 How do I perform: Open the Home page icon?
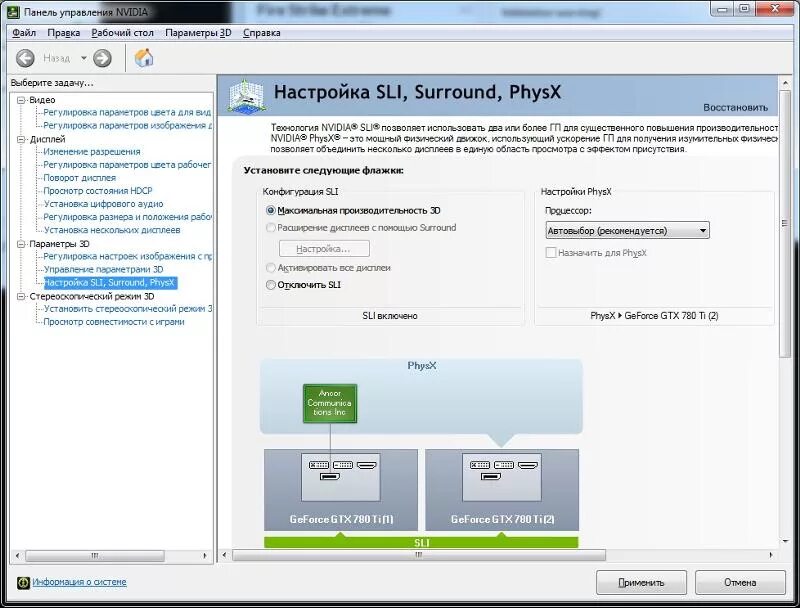coord(144,58)
